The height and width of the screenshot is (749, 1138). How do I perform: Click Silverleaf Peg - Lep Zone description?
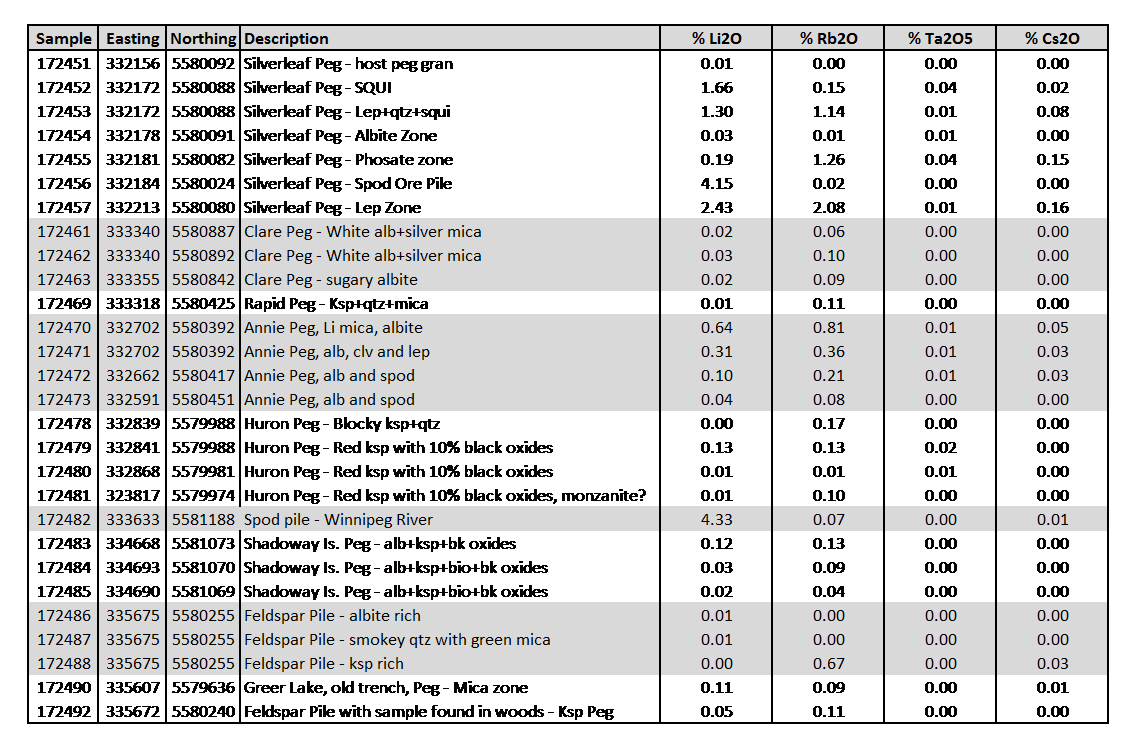(x=332, y=208)
